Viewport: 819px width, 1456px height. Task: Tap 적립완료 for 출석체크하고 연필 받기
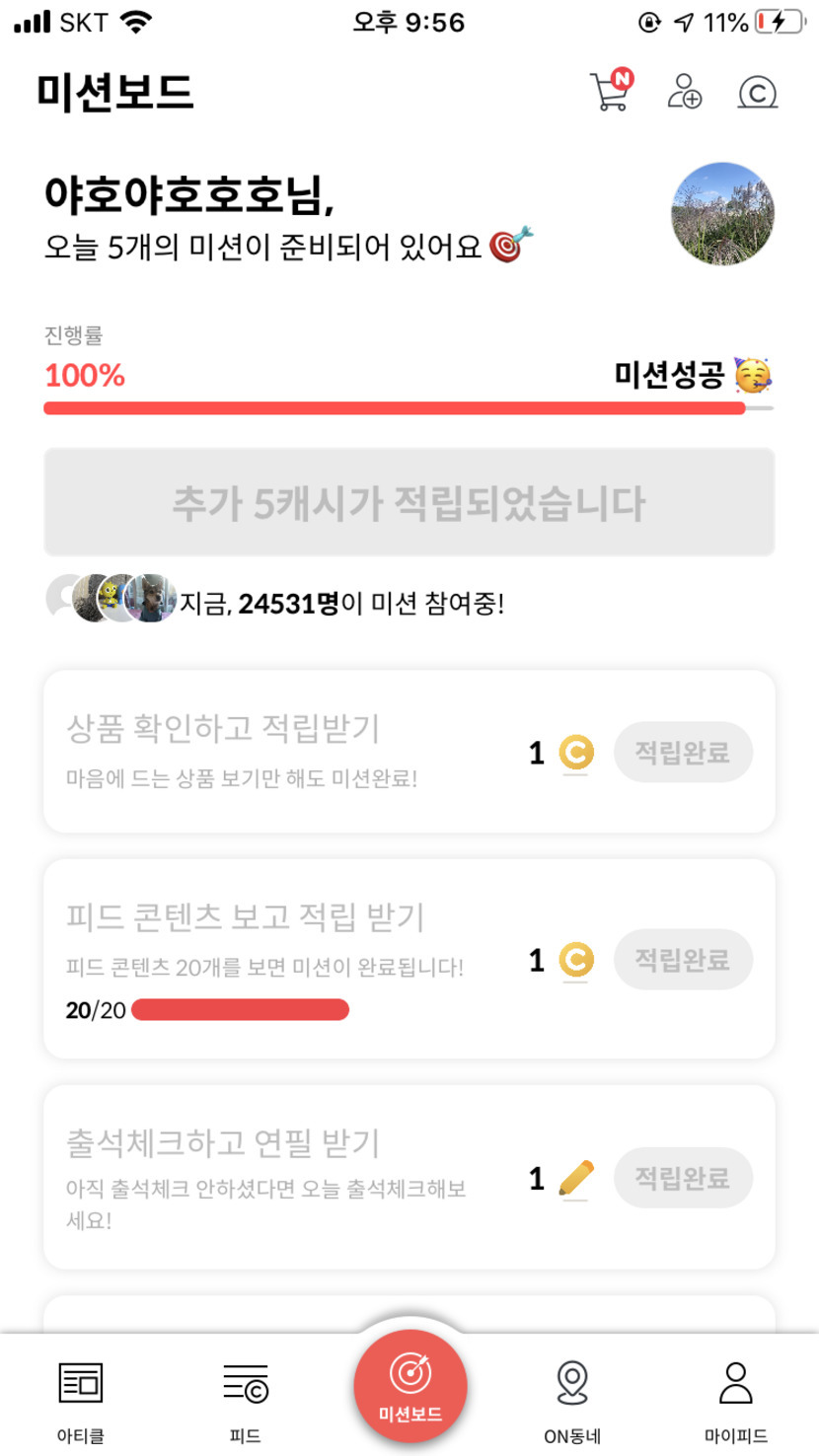click(x=683, y=1178)
